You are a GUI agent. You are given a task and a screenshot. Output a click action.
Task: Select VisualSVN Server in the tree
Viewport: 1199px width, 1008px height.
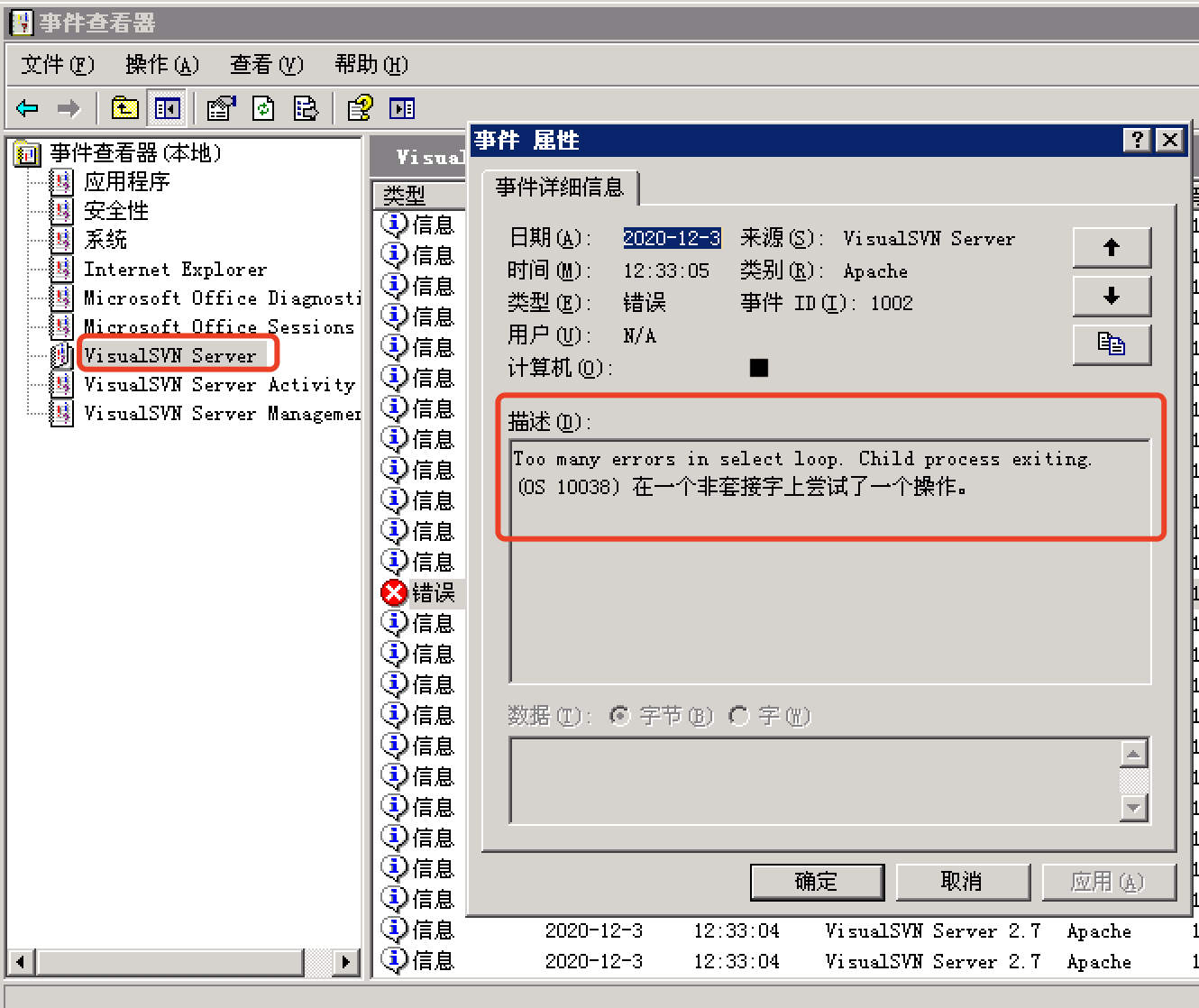[x=170, y=356]
